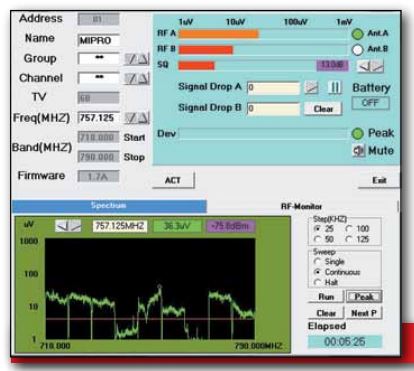The image size is (414, 371).
Task: Jump to next peak with Next P
Action: tap(364, 313)
